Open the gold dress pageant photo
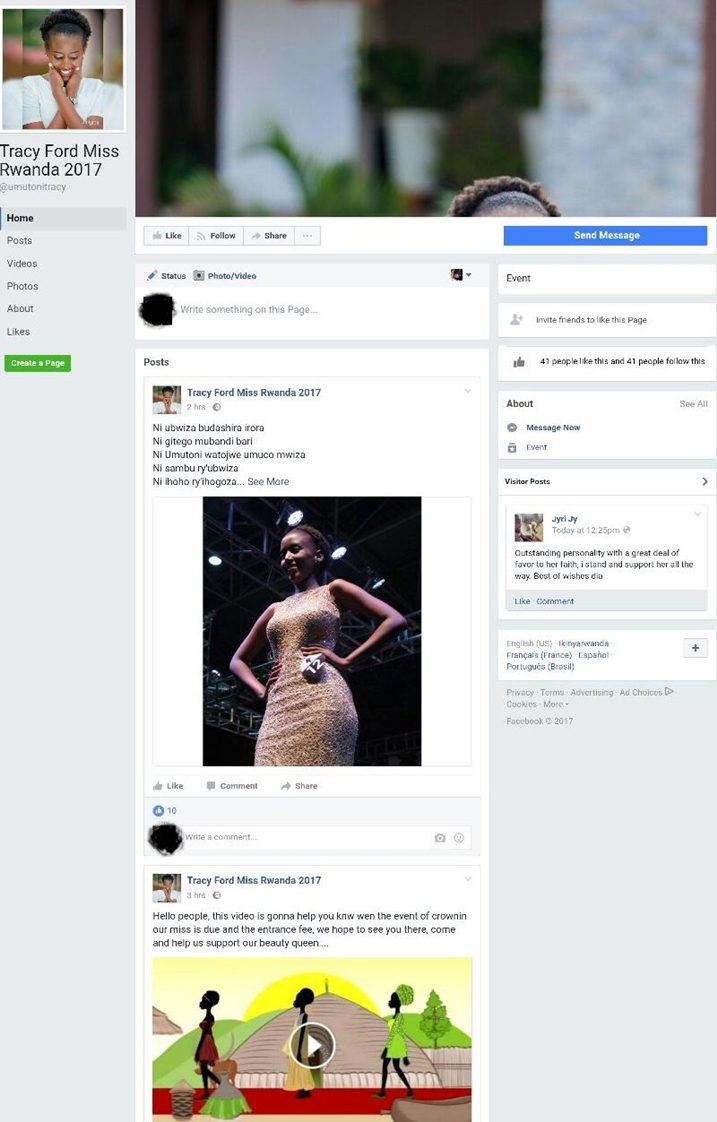The width and height of the screenshot is (717, 1122). click(312, 631)
